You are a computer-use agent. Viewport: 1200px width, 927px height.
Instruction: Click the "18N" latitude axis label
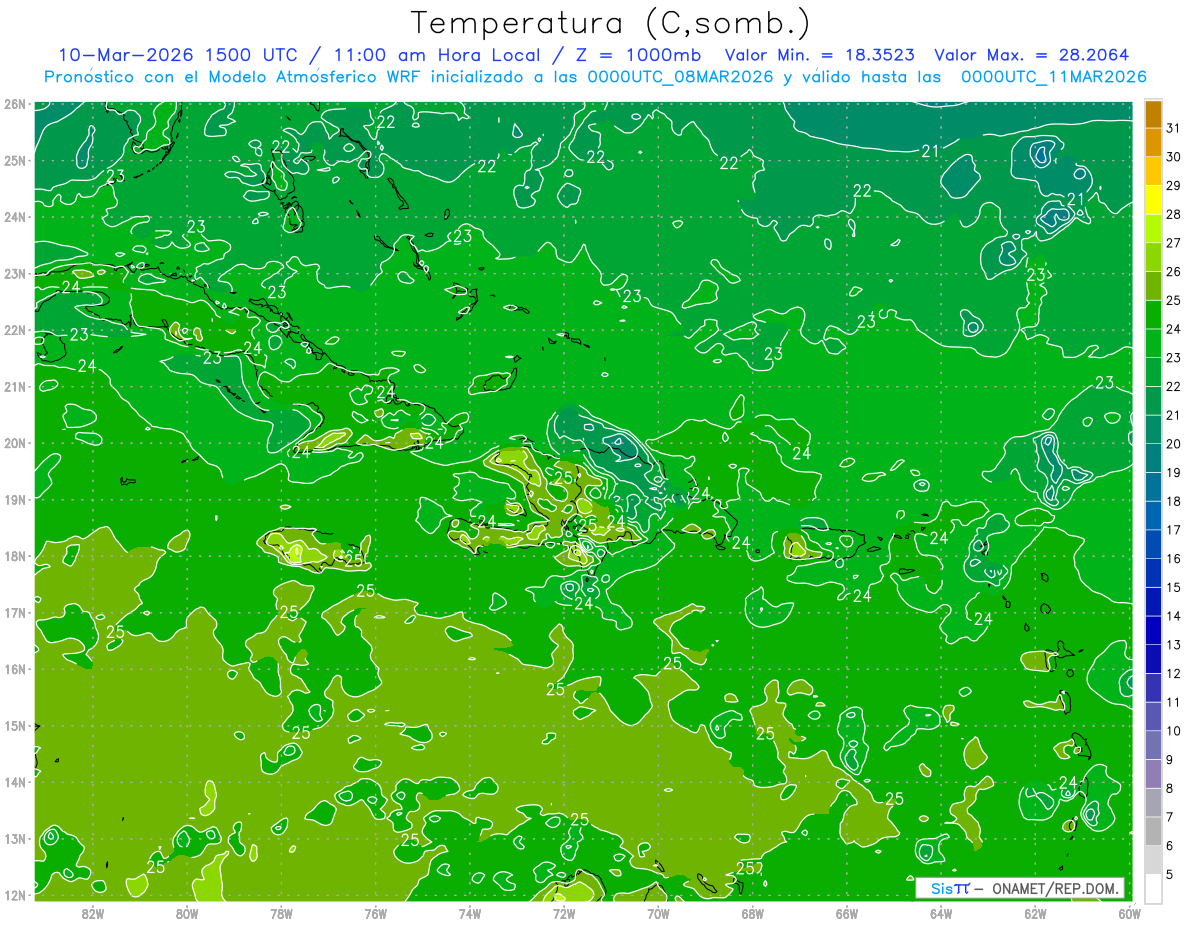click(x=14, y=556)
